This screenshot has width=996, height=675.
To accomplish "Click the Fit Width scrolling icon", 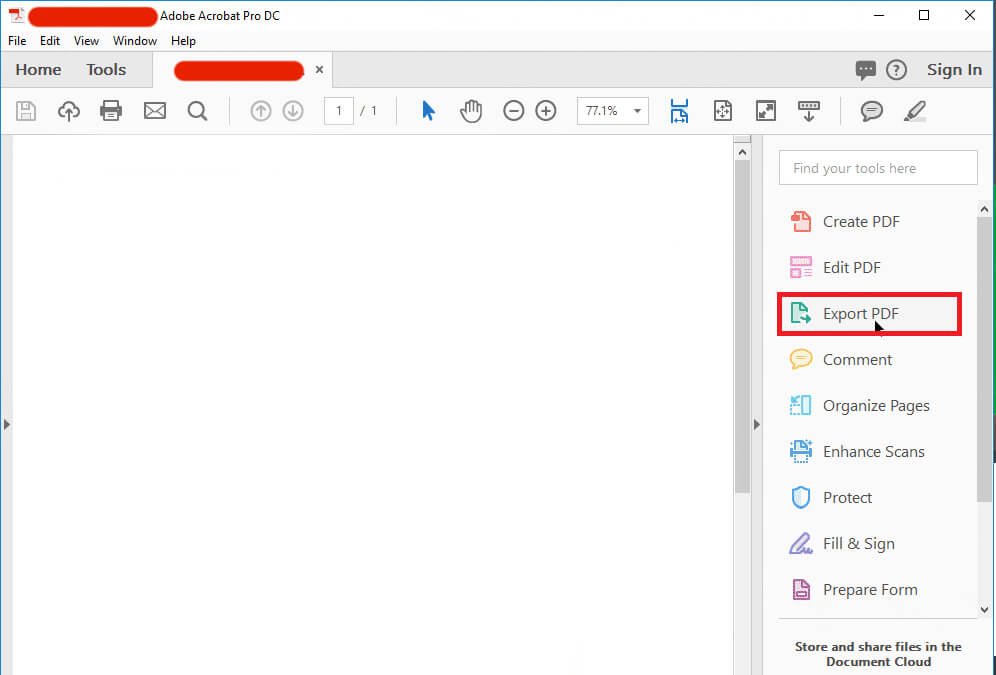I will coord(679,111).
